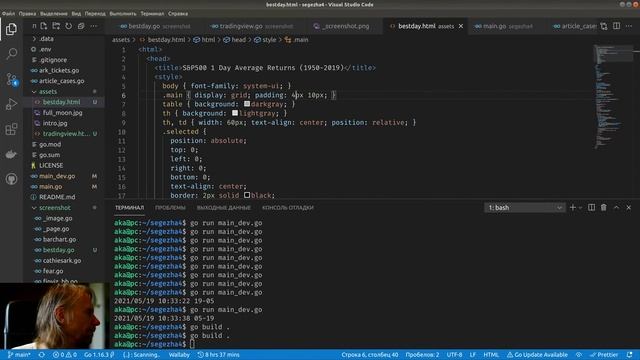Create a new folder in explorer toolbar
The width and height of the screenshot is (640, 360).
pos(56,26)
